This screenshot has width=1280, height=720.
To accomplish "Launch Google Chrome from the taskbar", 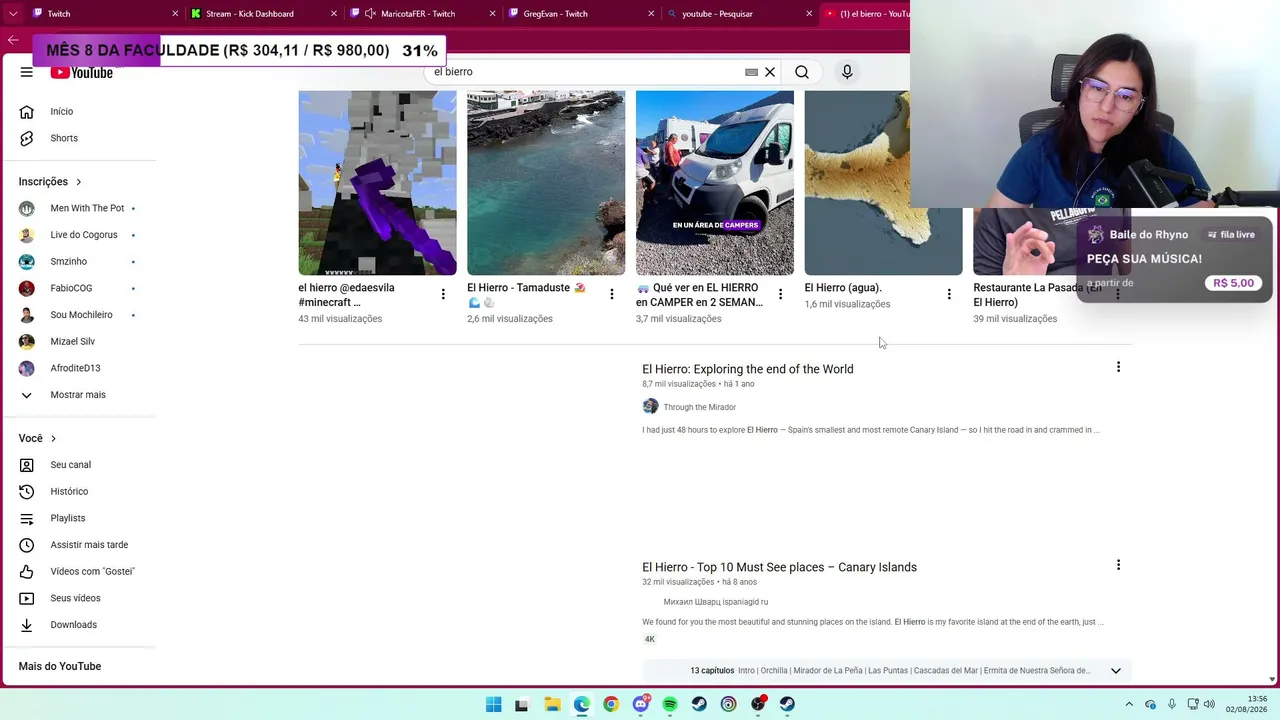I will (x=611, y=704).
